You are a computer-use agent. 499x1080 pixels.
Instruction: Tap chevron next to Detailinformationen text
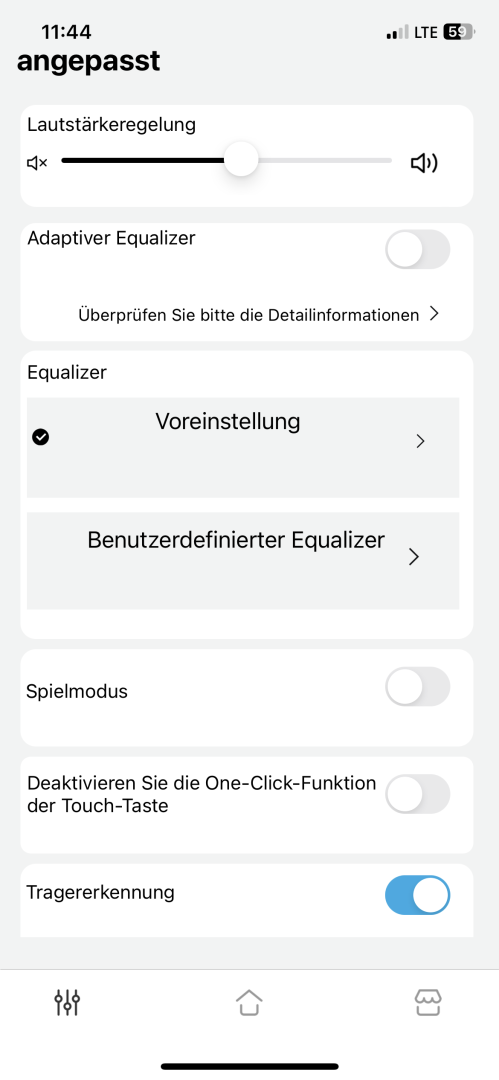point(434,314)
